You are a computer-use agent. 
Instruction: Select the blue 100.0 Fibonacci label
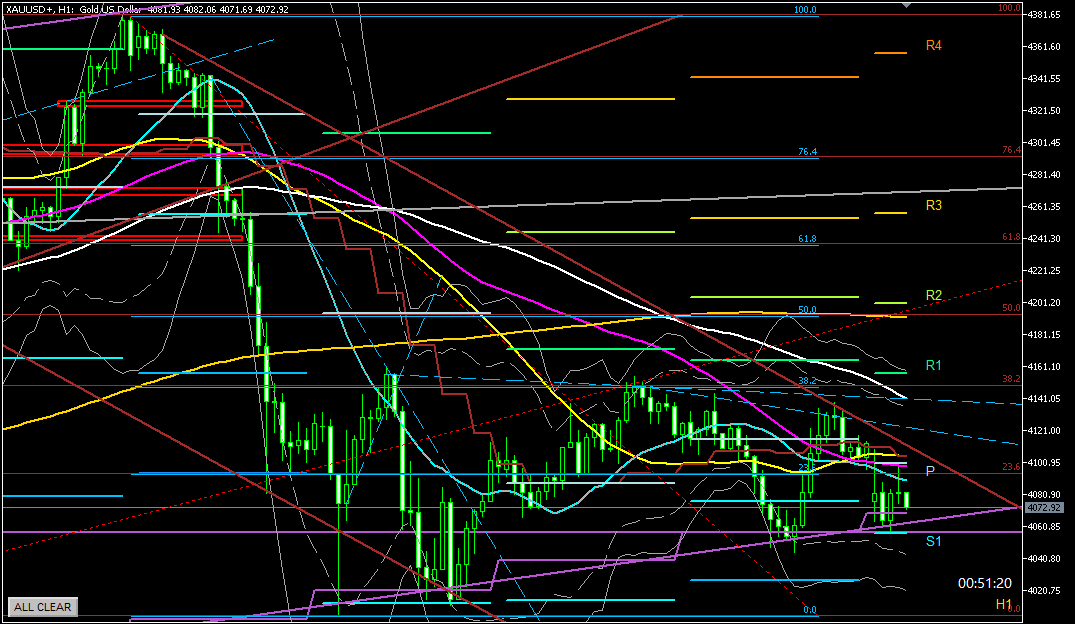[x=805, y=10]
